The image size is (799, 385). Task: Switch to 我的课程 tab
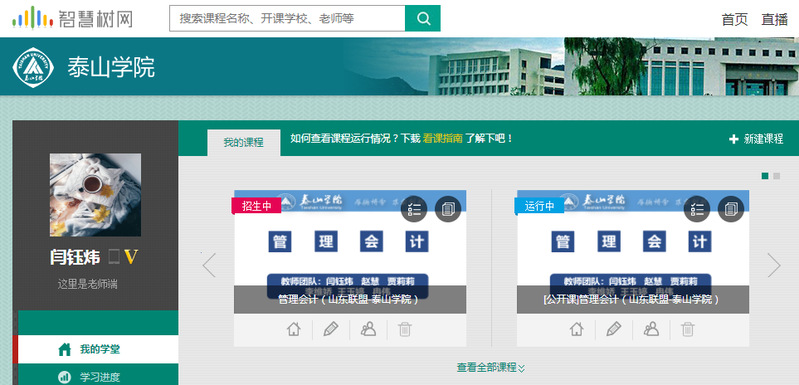tap(244, 143)
